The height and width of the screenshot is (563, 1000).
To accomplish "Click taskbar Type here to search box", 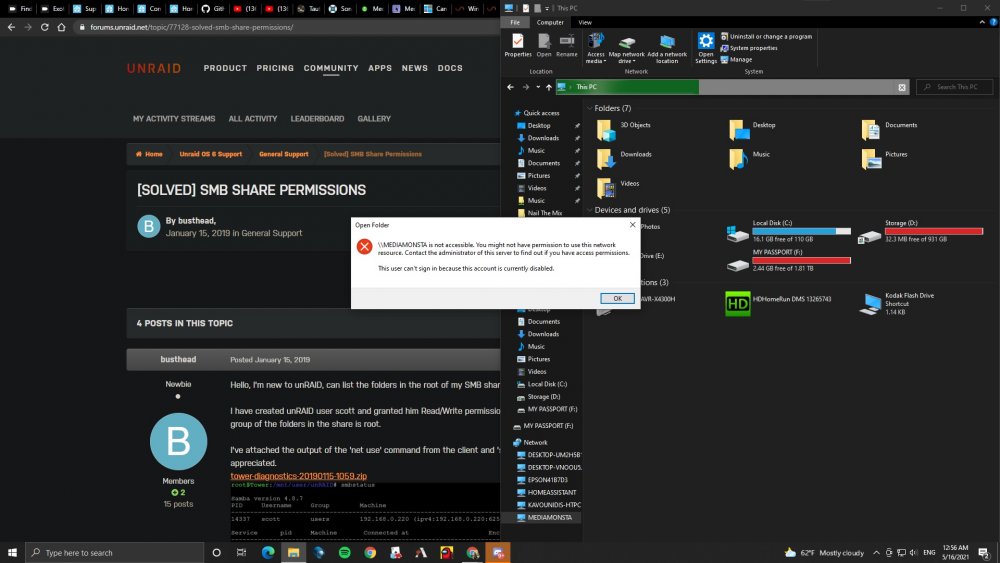I will coord(115,553).
